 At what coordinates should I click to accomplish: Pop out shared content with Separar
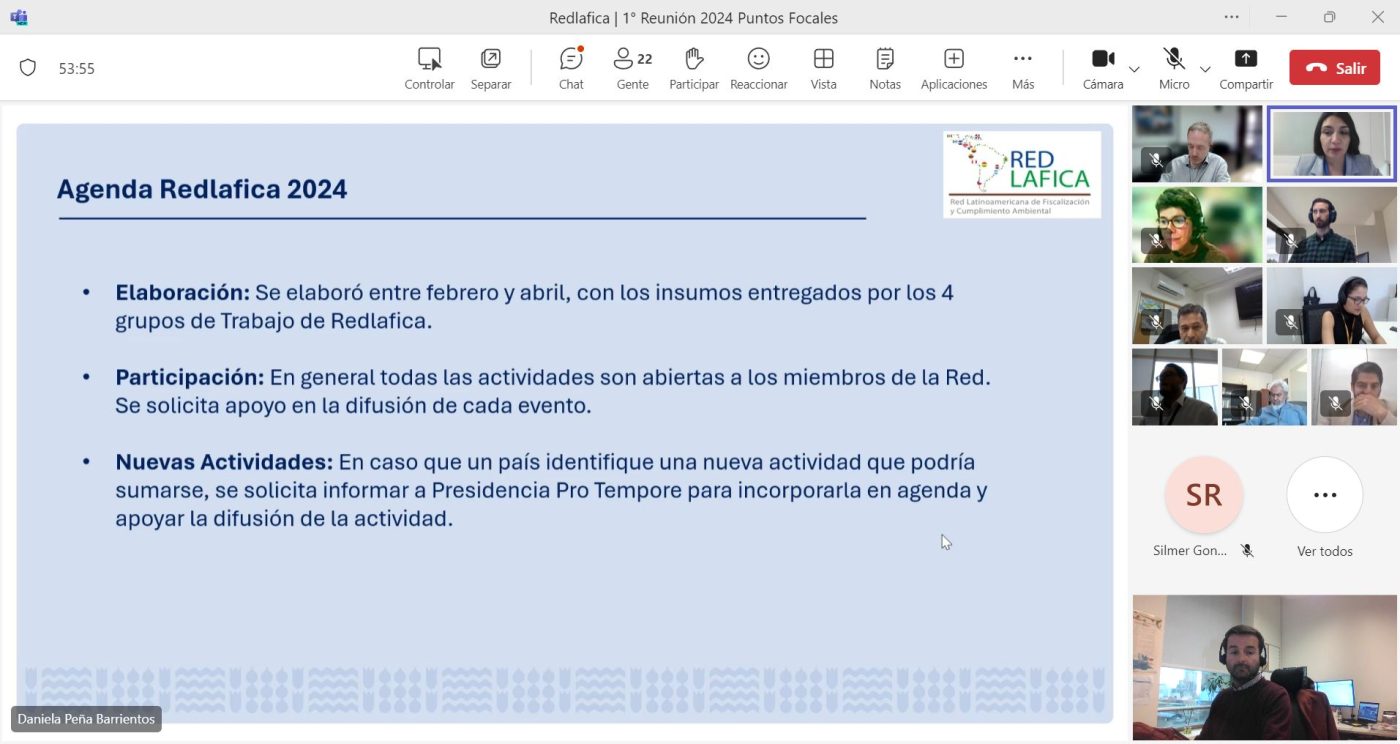pyautogui.click(x=491, y=68)
